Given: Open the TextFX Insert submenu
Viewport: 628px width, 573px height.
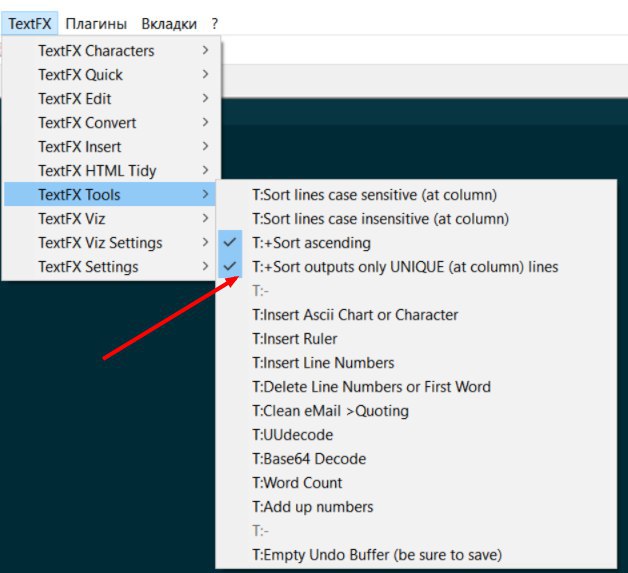Looking at the screenshot, I should (x=110, y=147).
